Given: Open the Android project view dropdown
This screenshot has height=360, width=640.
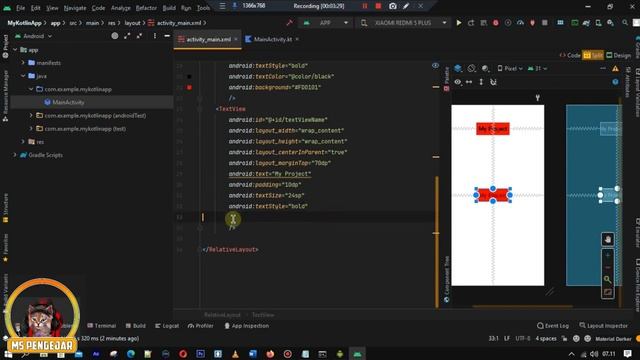Looking at the screenshot, I should point(34,36).
